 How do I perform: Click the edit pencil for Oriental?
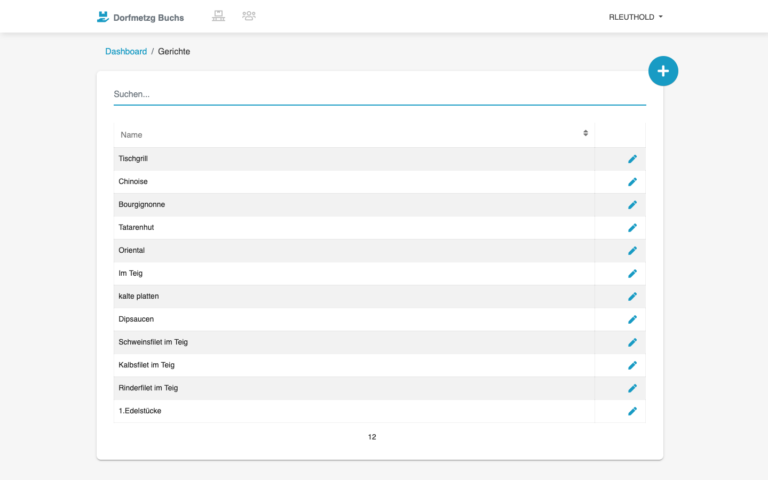tap(632, 251)
